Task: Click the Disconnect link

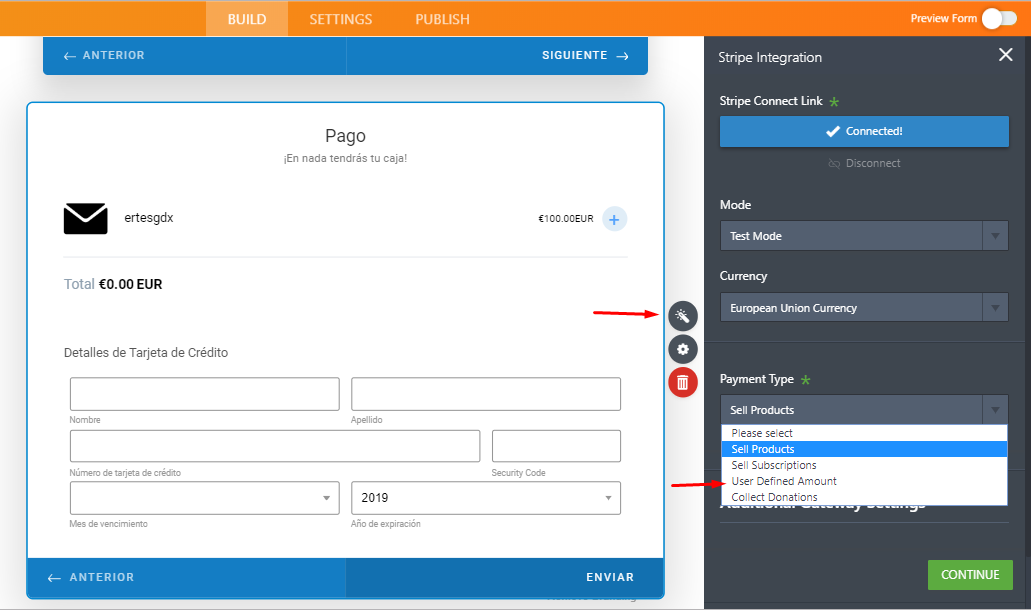Action: [864, 163]
